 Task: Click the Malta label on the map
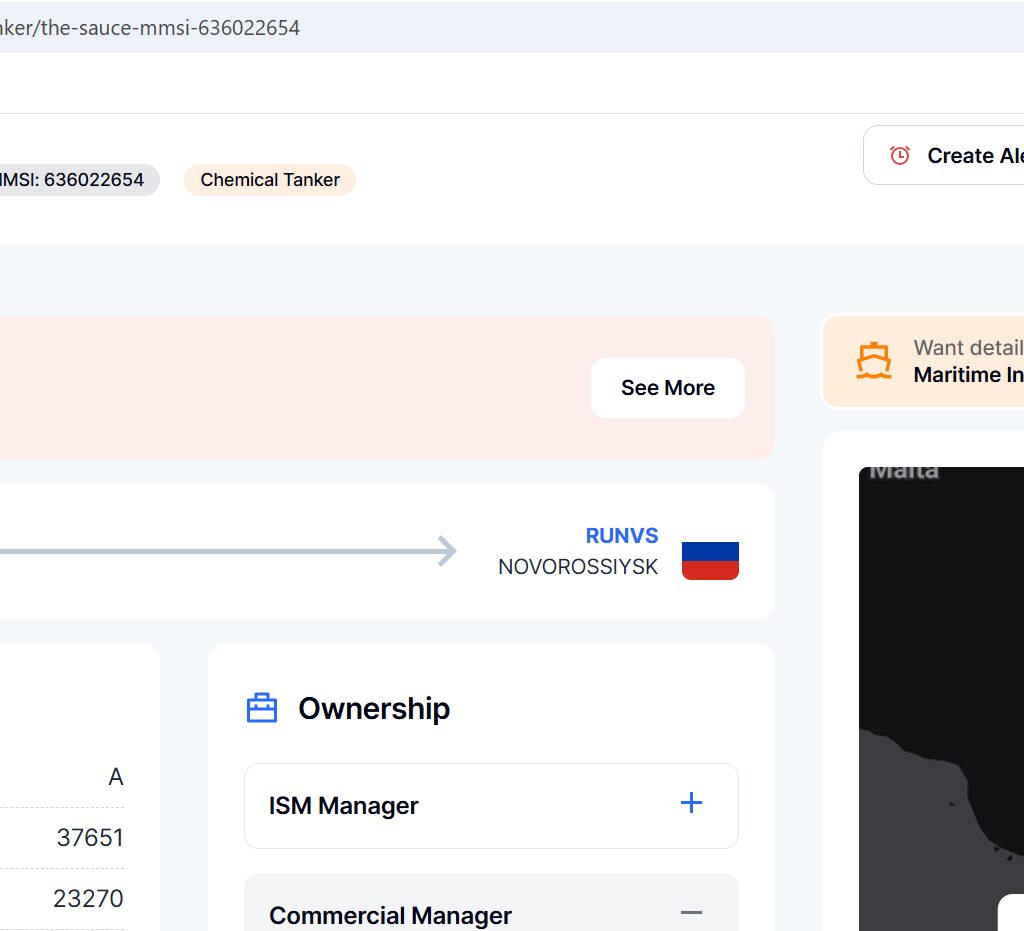tap(904, 471)
